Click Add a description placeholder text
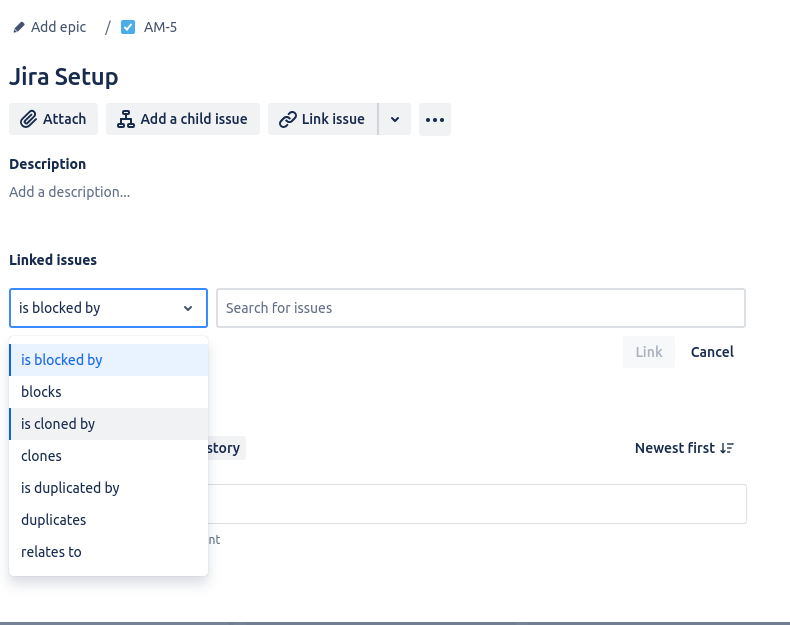This screenshot has width=790, height=625. 70,192
